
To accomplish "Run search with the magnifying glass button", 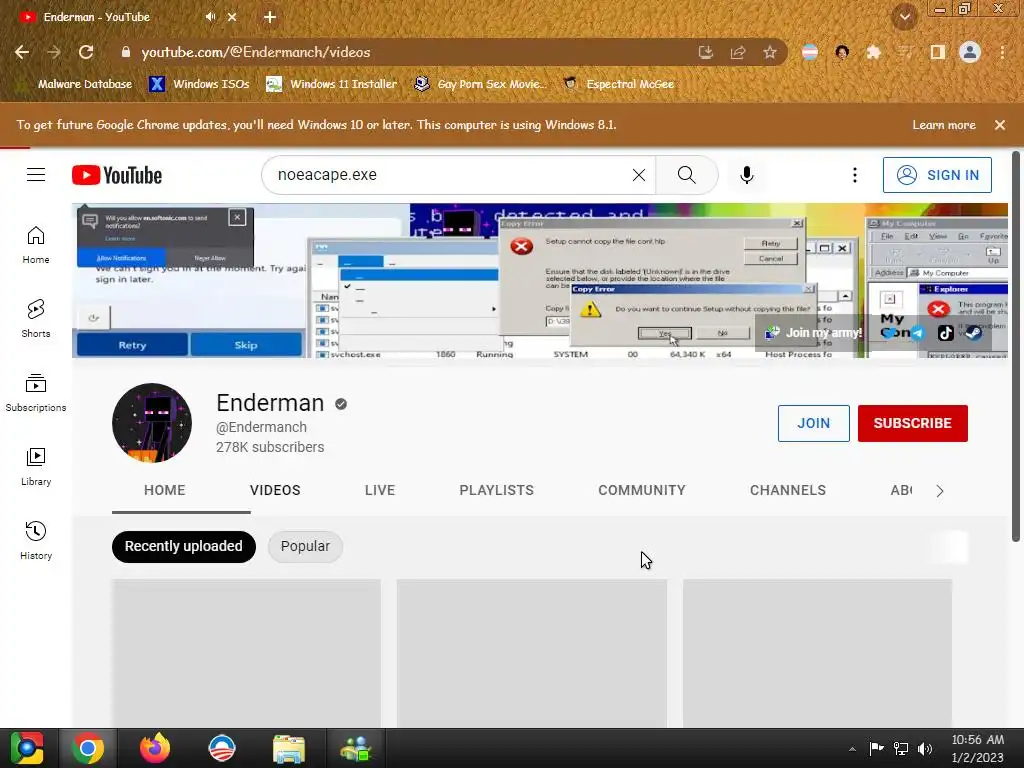I will [686, 175].
